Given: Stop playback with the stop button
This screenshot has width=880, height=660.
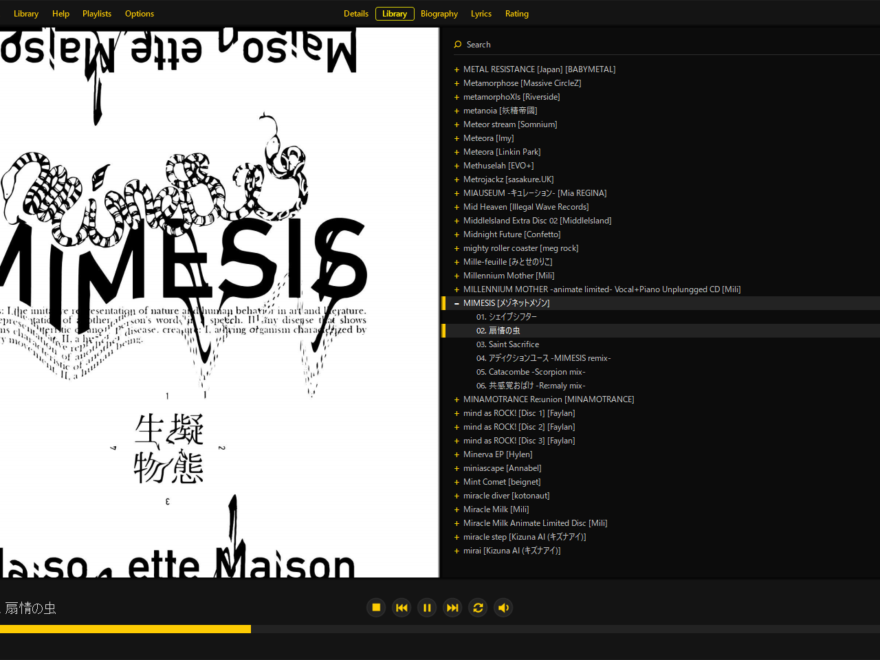Looking at the screenshot, I should click(x=376, y=607).
